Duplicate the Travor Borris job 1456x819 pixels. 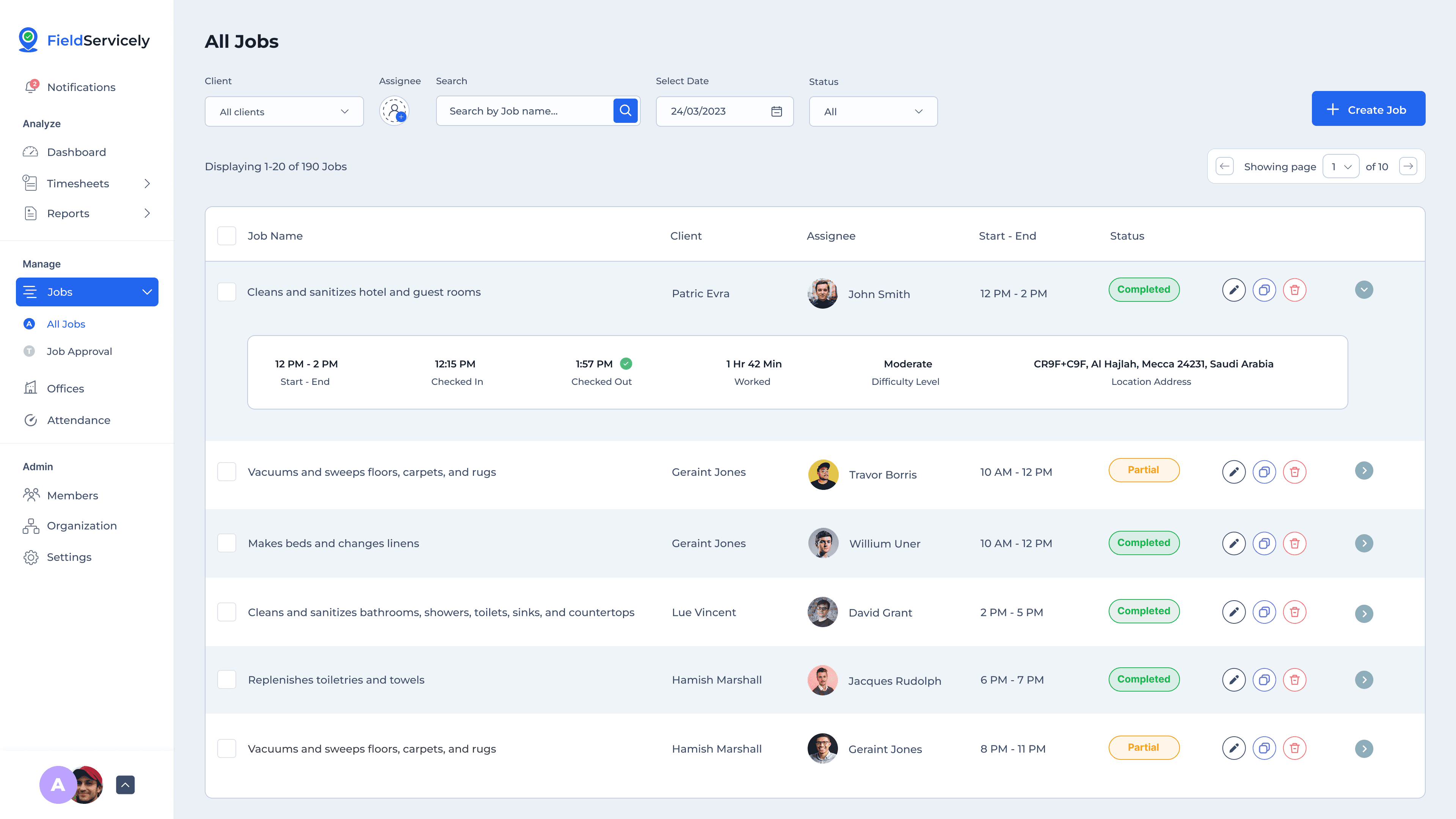tap(1264, 471)
